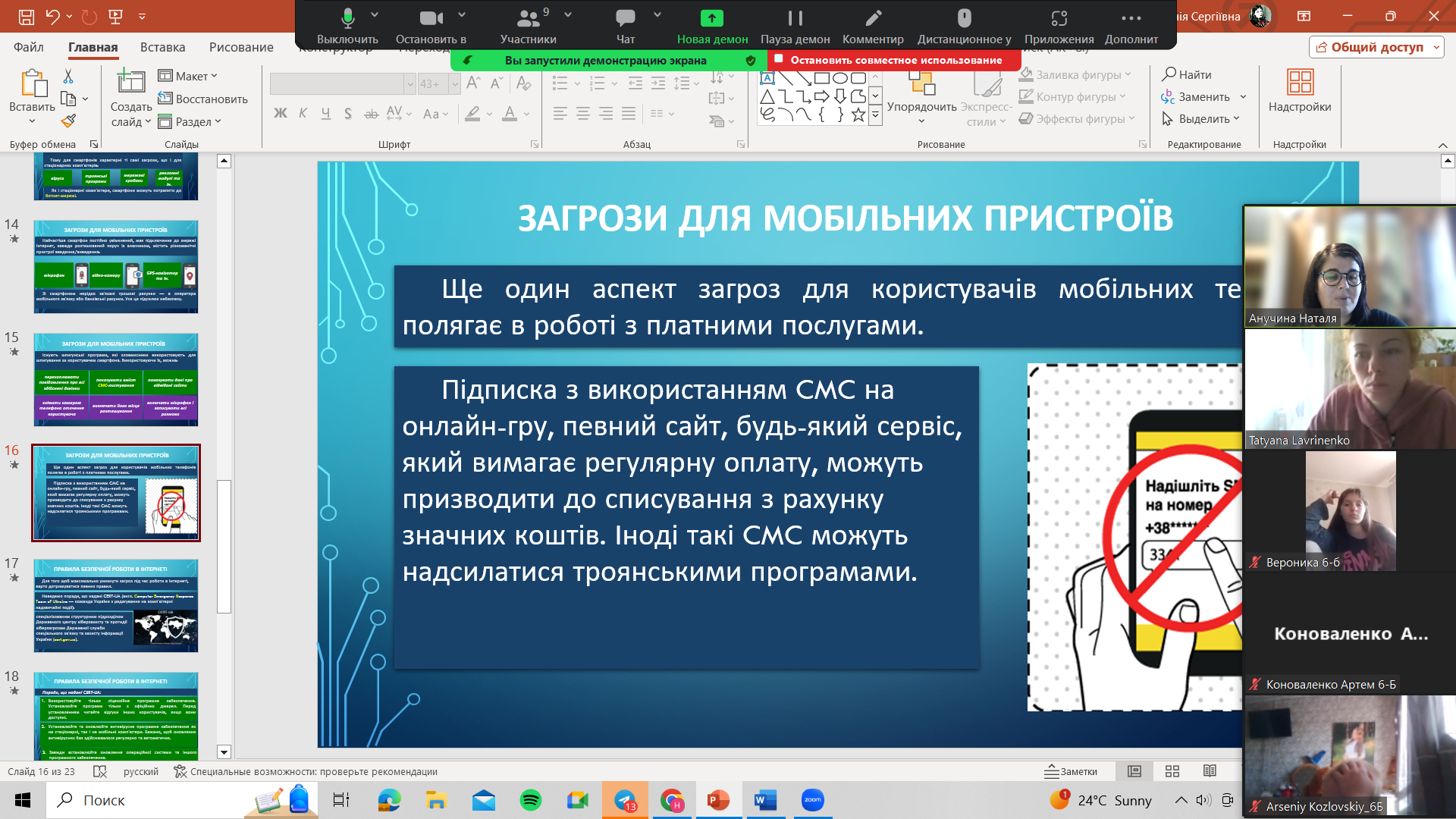Screen dimensions: 1456x819
Task: Open Word from taskbar
Action: tap(765, 800)
